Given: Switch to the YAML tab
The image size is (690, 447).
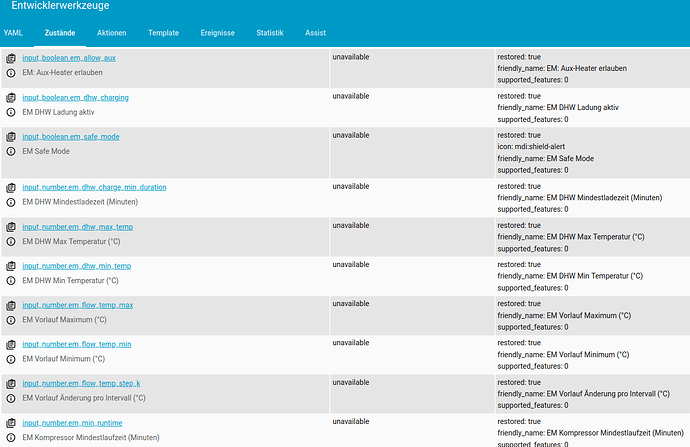Looking at the screenshot, I should [12, 33].
